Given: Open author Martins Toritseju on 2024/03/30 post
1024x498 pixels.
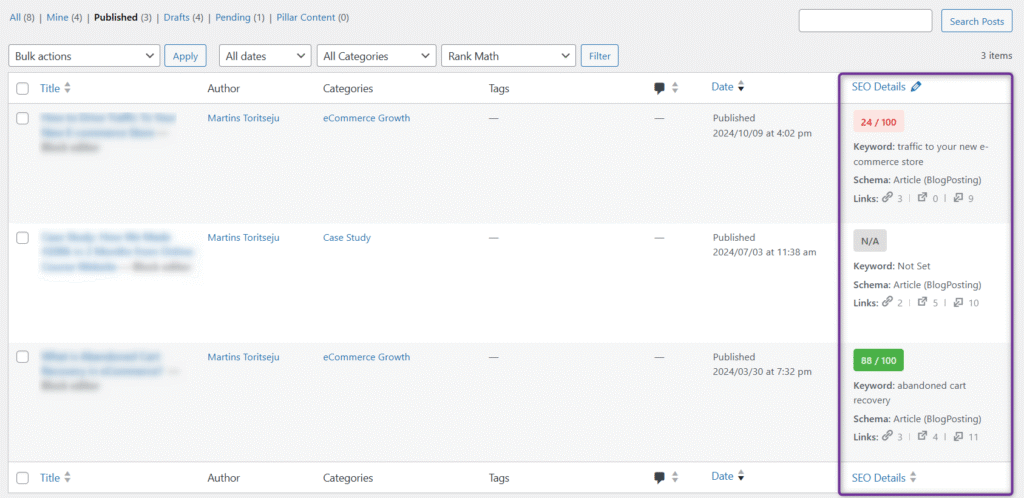Looking at the screenshot, I should [243, 357].
